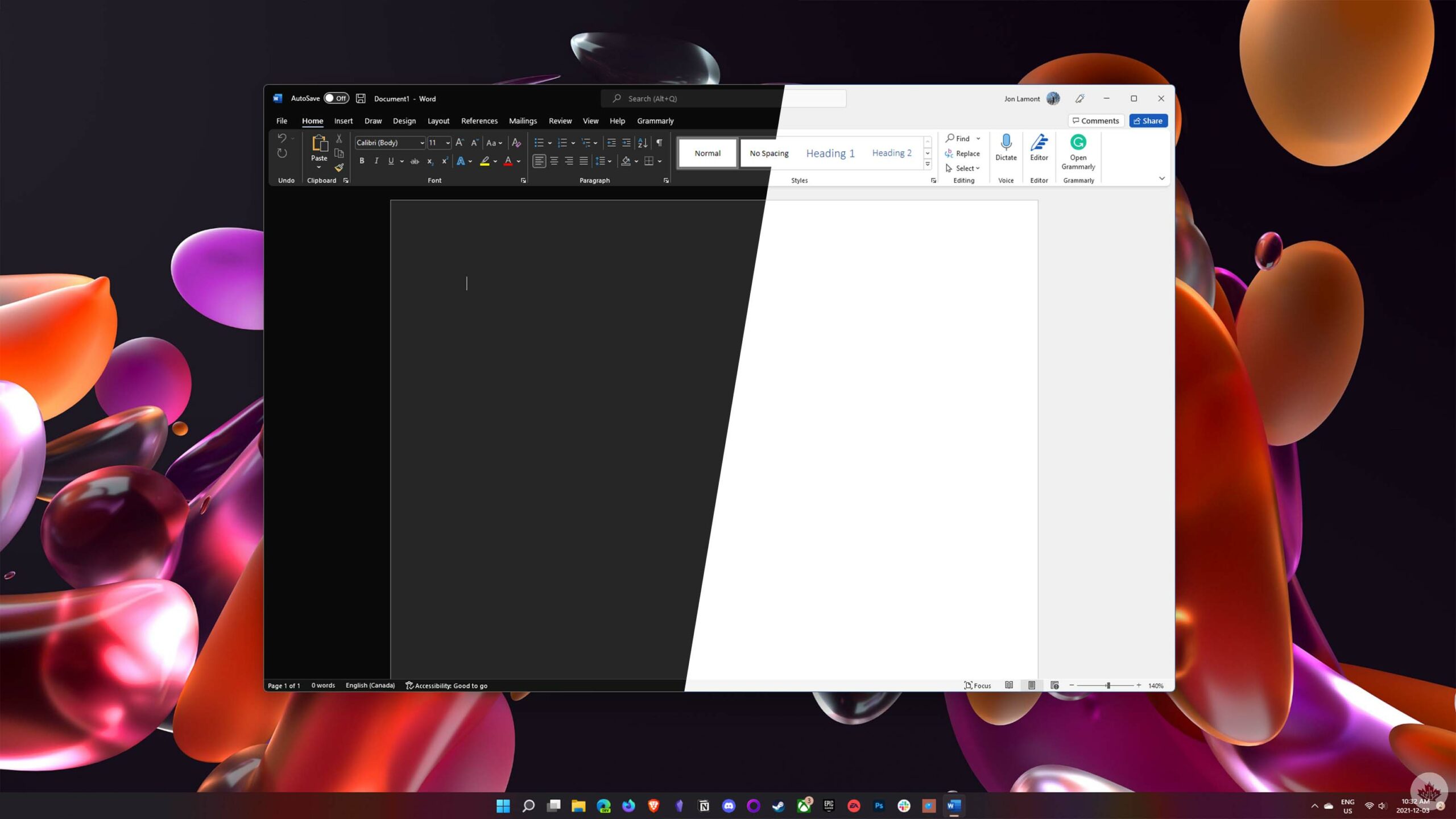Click the Format Painter brush icon
The height and width of the screenshot is (819, 1456).
click(339, 168)
